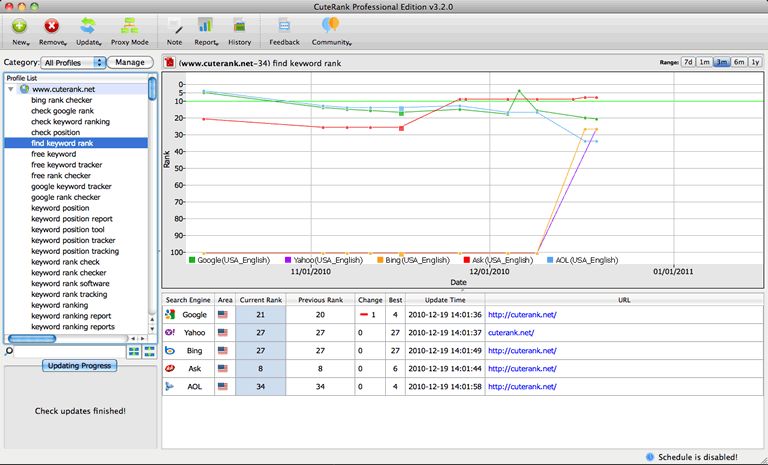
Task: Select 'google rank checker' keyword
Action: pos(66,197)
